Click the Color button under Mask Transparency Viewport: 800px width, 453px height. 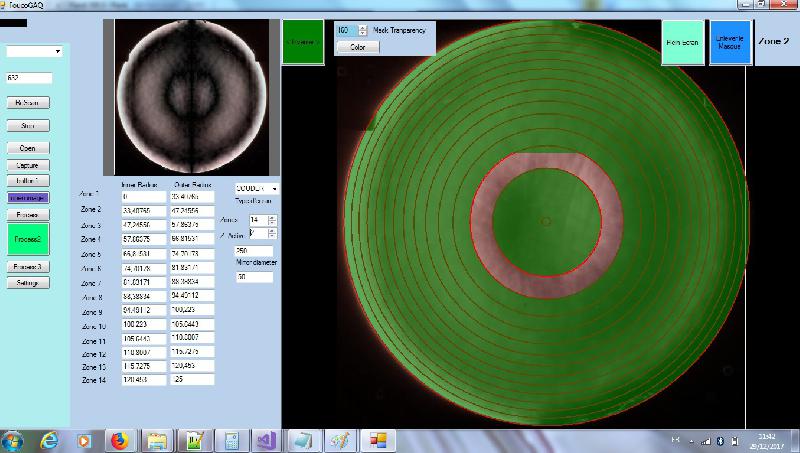358,47
